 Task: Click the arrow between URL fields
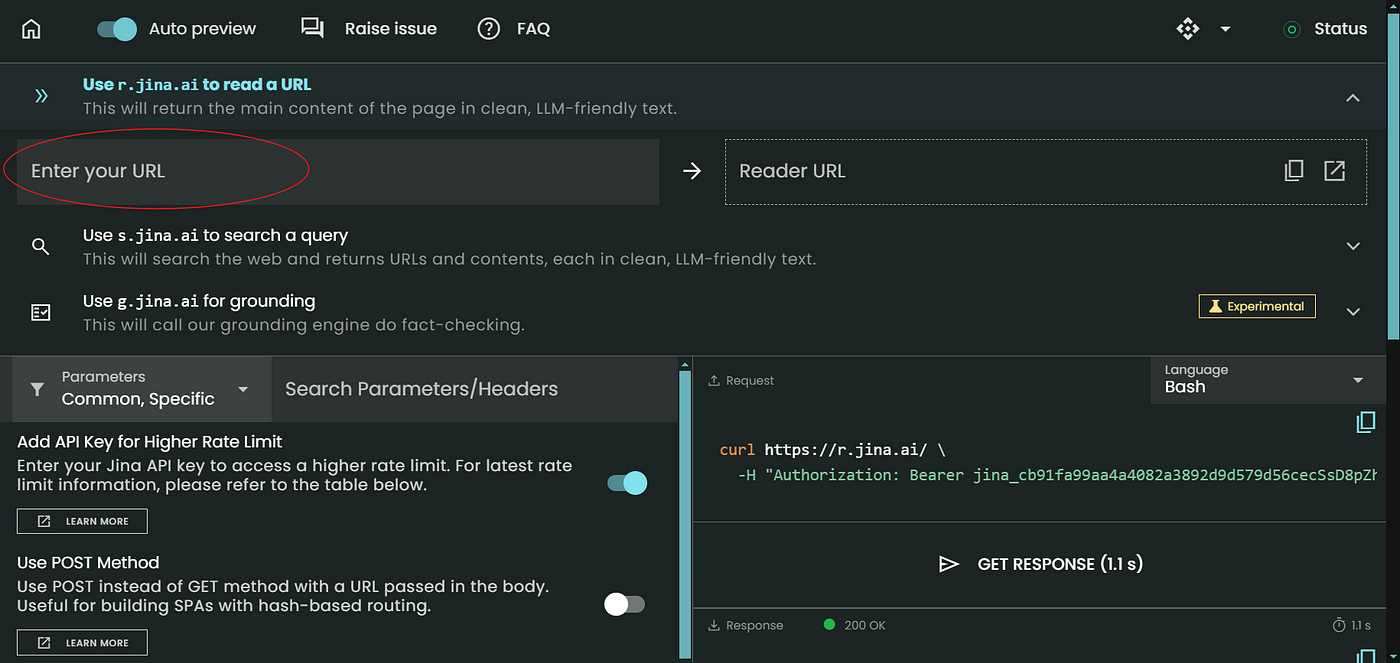(x=692, y=172)
